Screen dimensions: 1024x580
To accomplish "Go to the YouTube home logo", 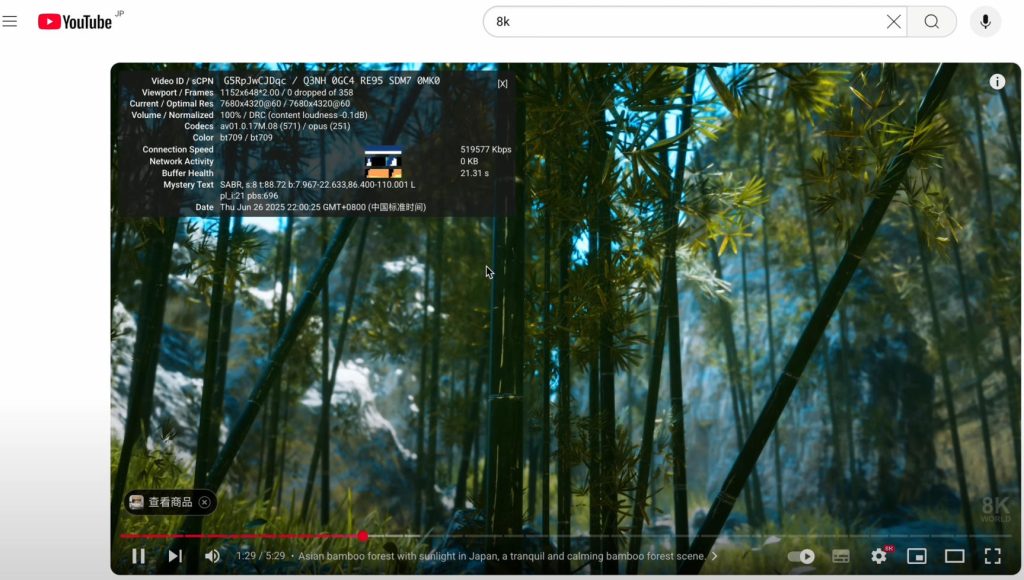I will coord(75,22).
